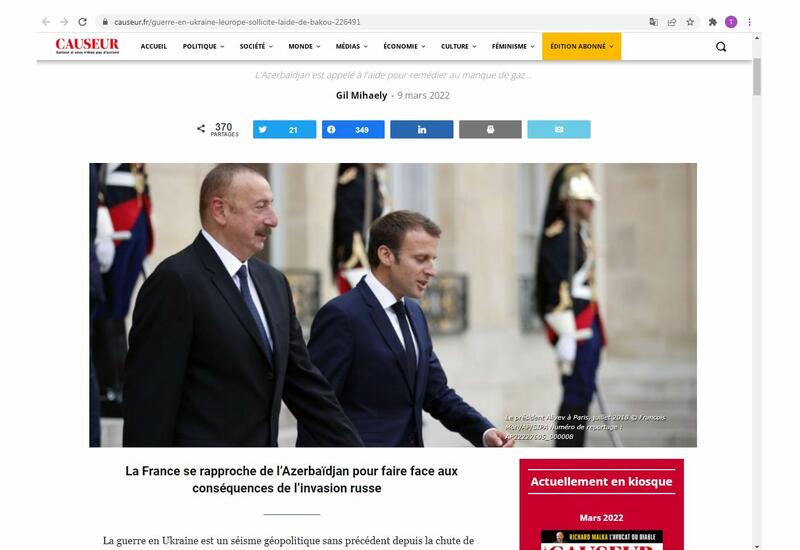
Task: Share article on LinkedIn
Action: click(421, 130)
